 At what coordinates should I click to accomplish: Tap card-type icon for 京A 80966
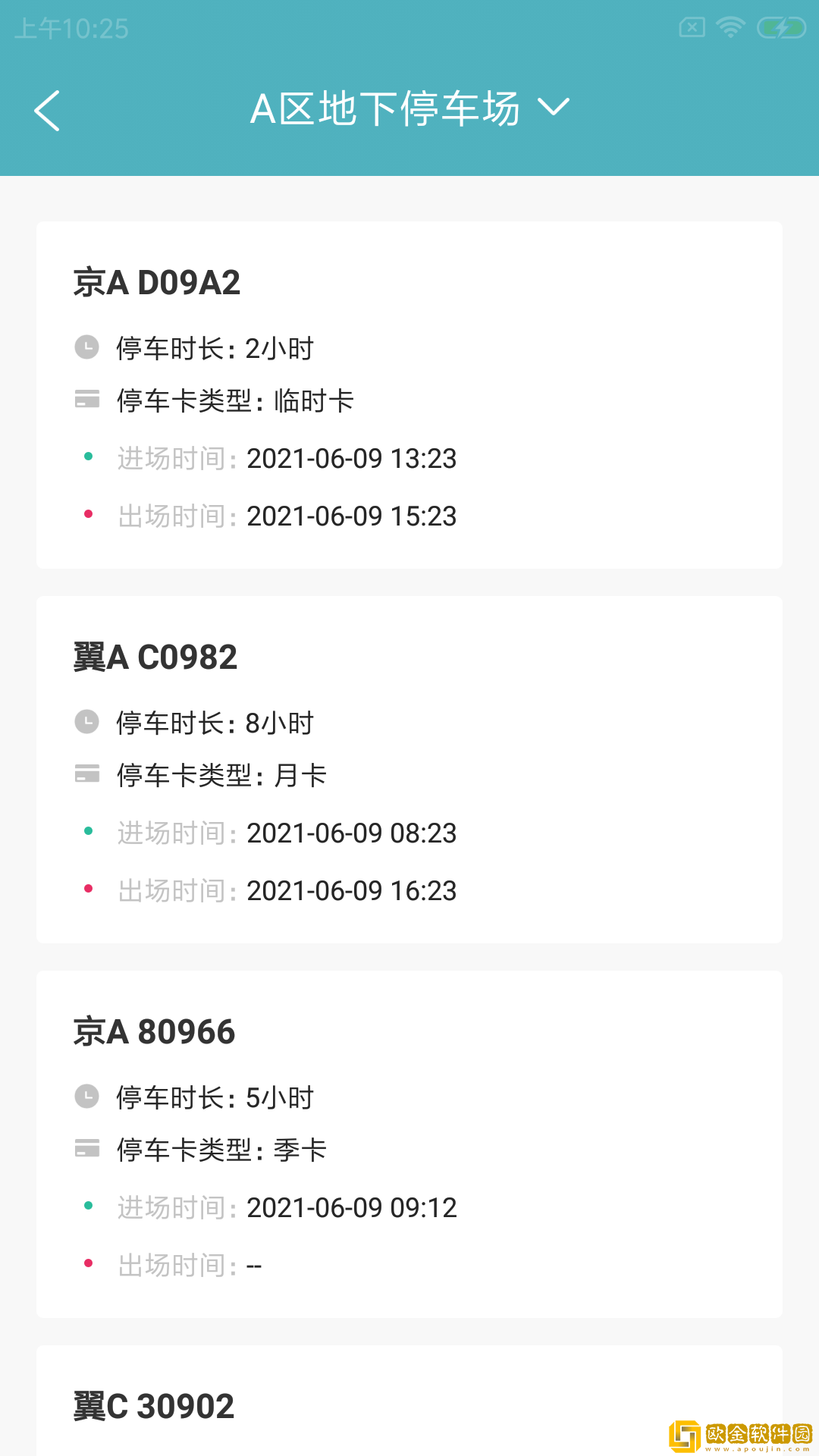87,1149
